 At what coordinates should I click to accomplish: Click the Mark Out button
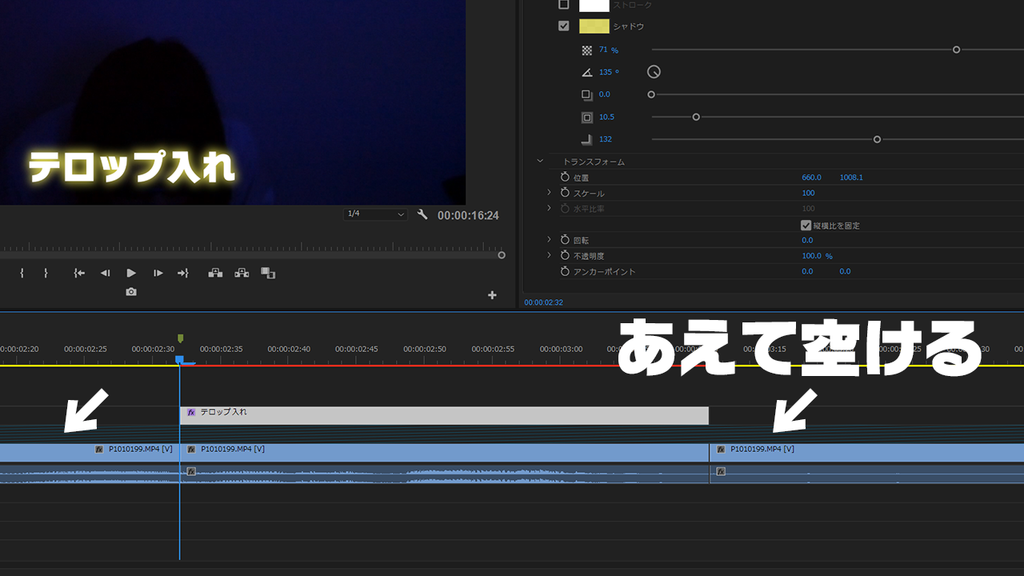pos(46,273)
